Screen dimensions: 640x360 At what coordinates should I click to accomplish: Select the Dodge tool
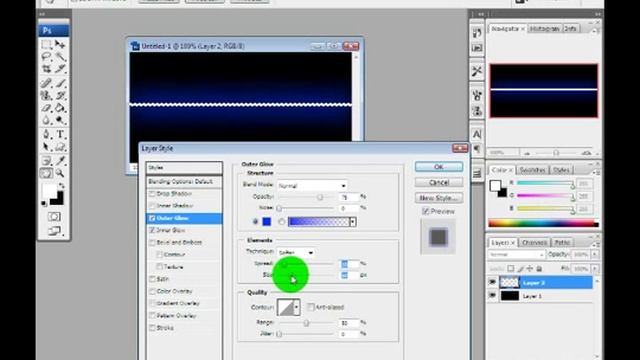(60, 120)
